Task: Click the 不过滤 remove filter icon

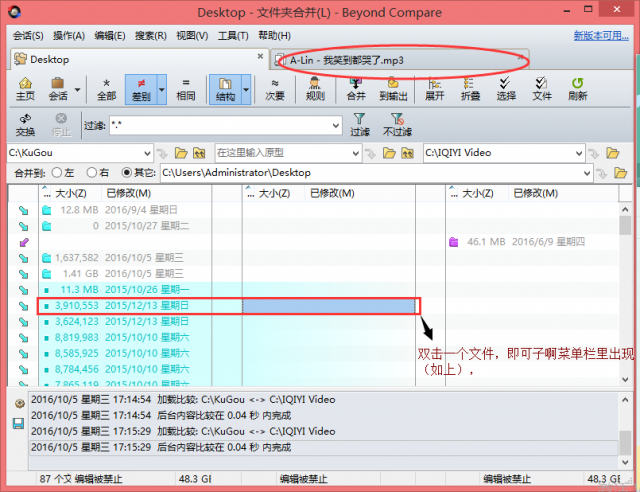Action: [397, 125]
